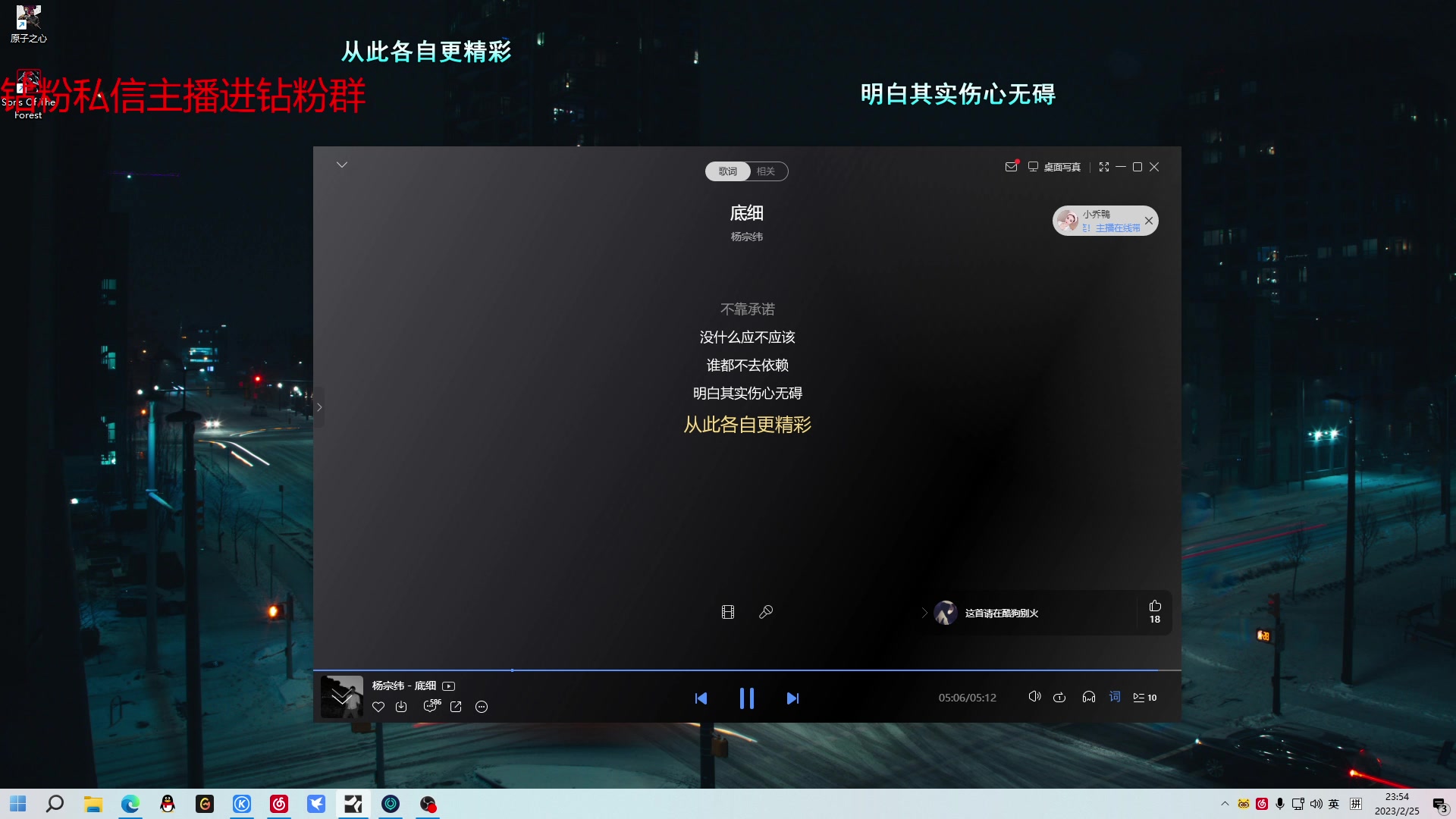Collapse player via album cover chevron

(x=341, y=696)
